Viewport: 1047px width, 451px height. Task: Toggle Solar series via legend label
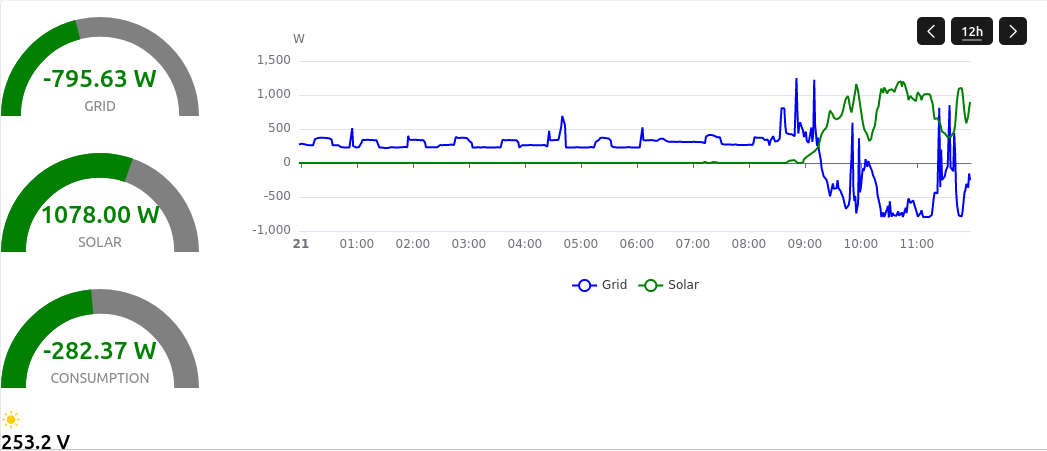pyautogui.click(x=683, y=285)
